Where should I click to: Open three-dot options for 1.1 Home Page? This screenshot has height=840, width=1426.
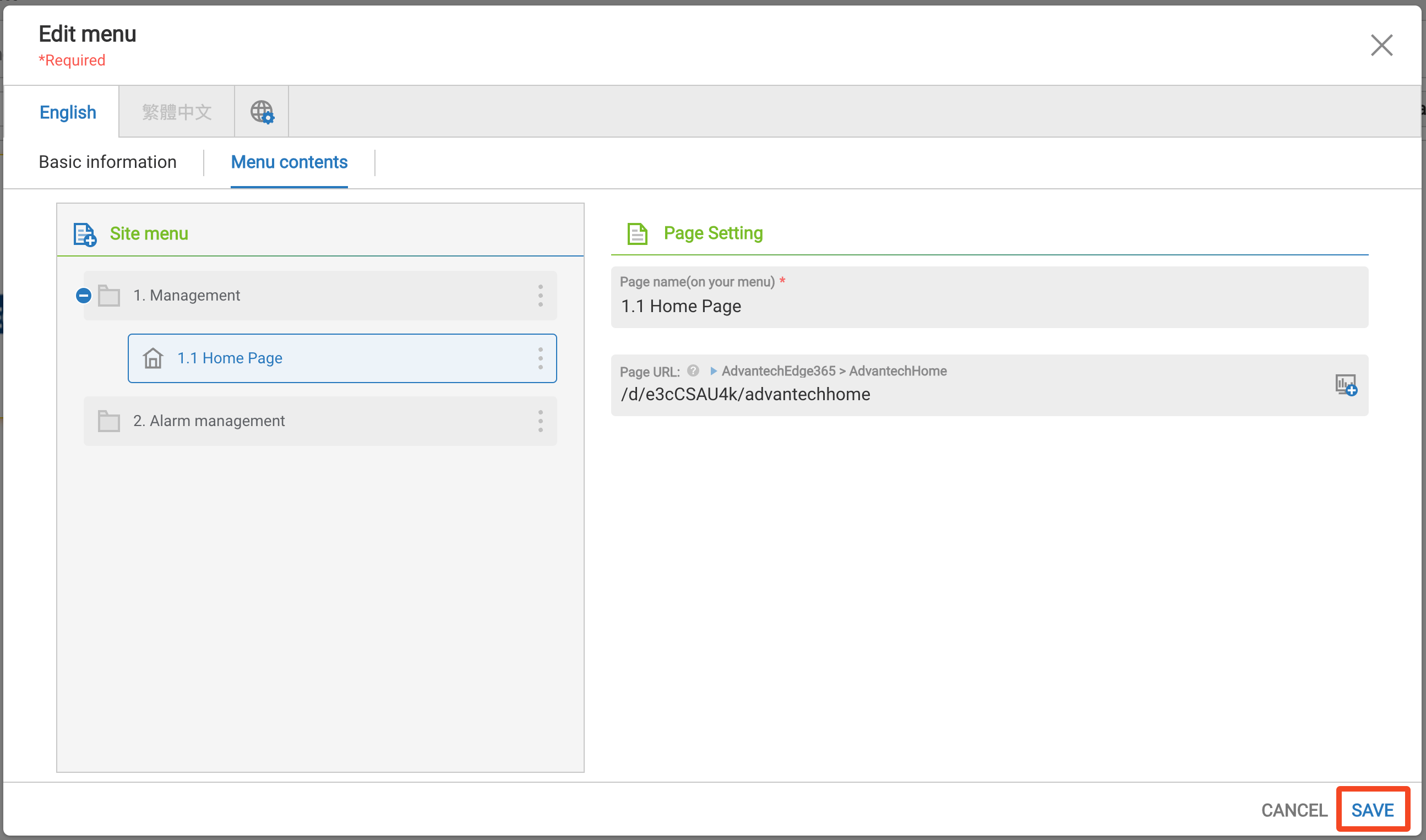[x=540, y=358]
